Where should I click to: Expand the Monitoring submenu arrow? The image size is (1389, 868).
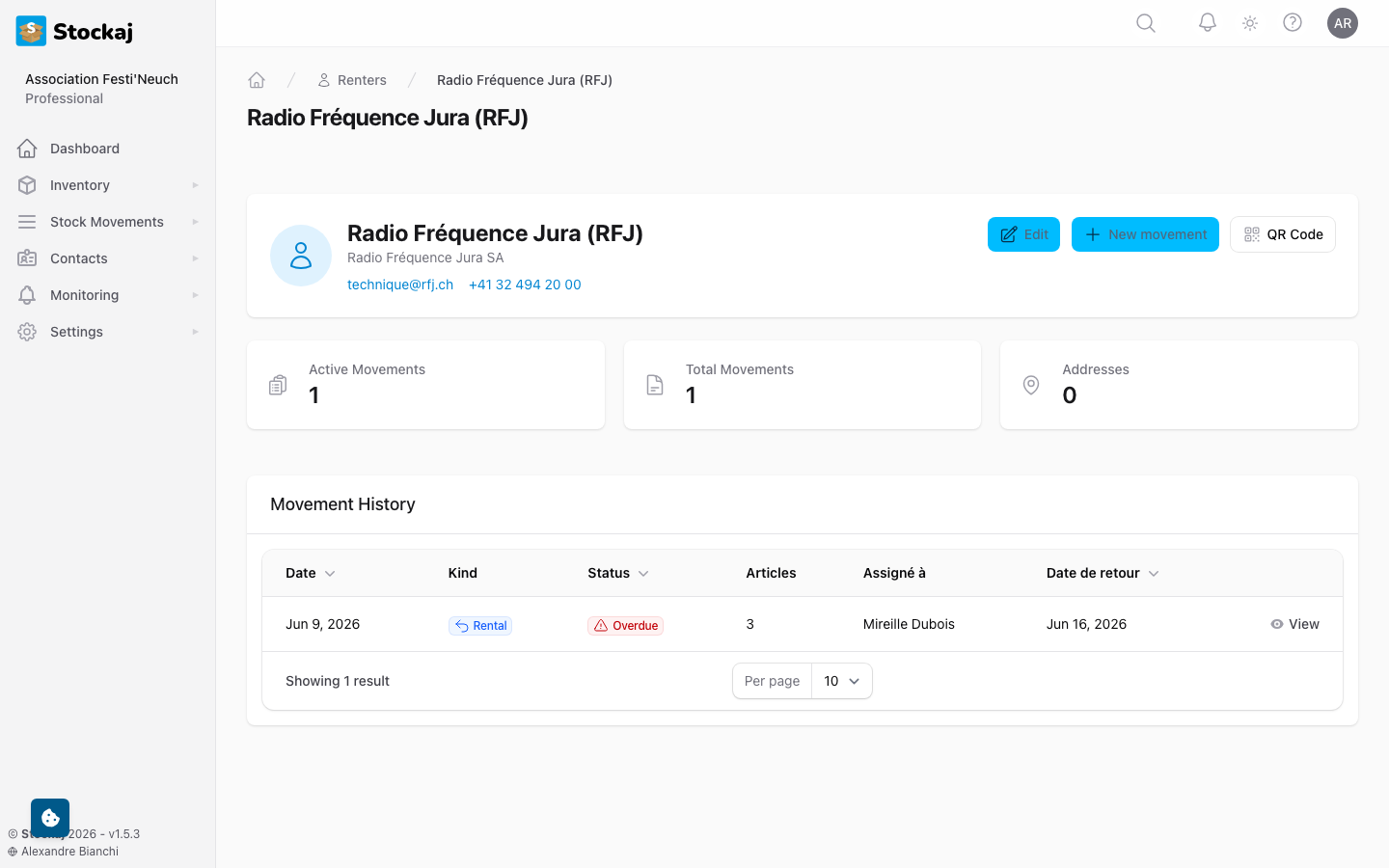tap(195, 295)
